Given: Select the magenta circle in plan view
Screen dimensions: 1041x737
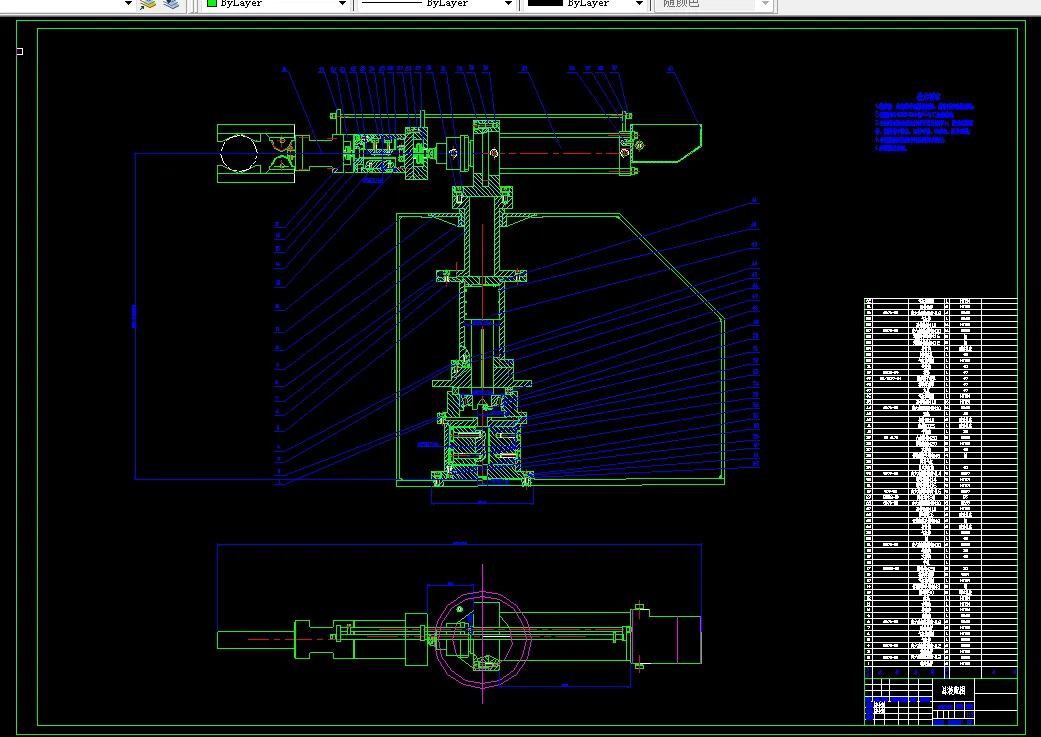Looking at the screenshot, I should [x=483, y=638].
